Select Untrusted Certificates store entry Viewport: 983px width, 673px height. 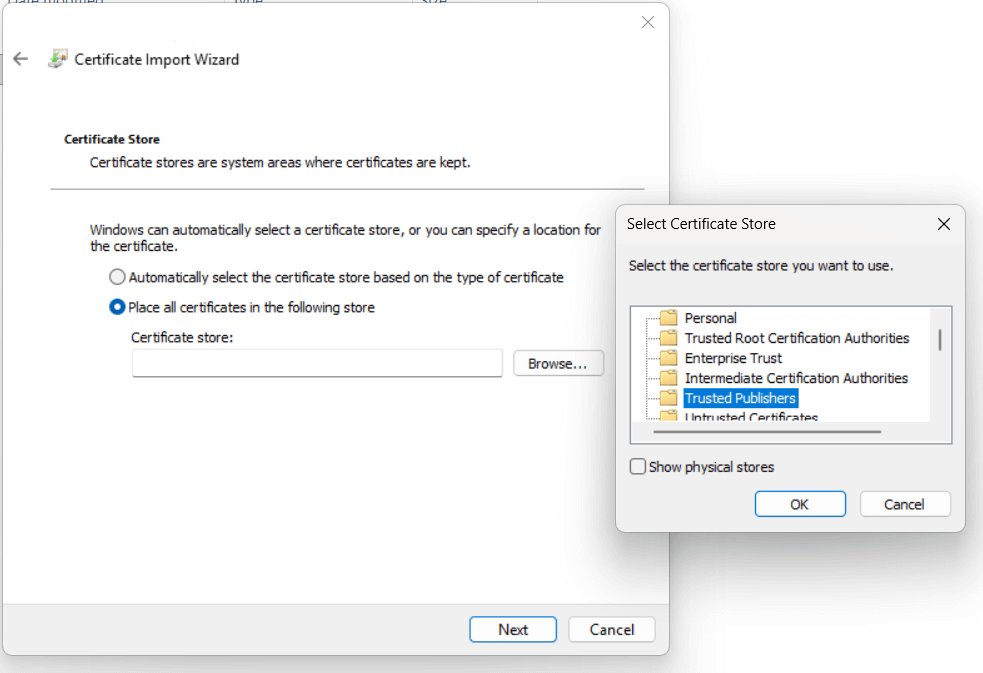(x=751, y=417)
